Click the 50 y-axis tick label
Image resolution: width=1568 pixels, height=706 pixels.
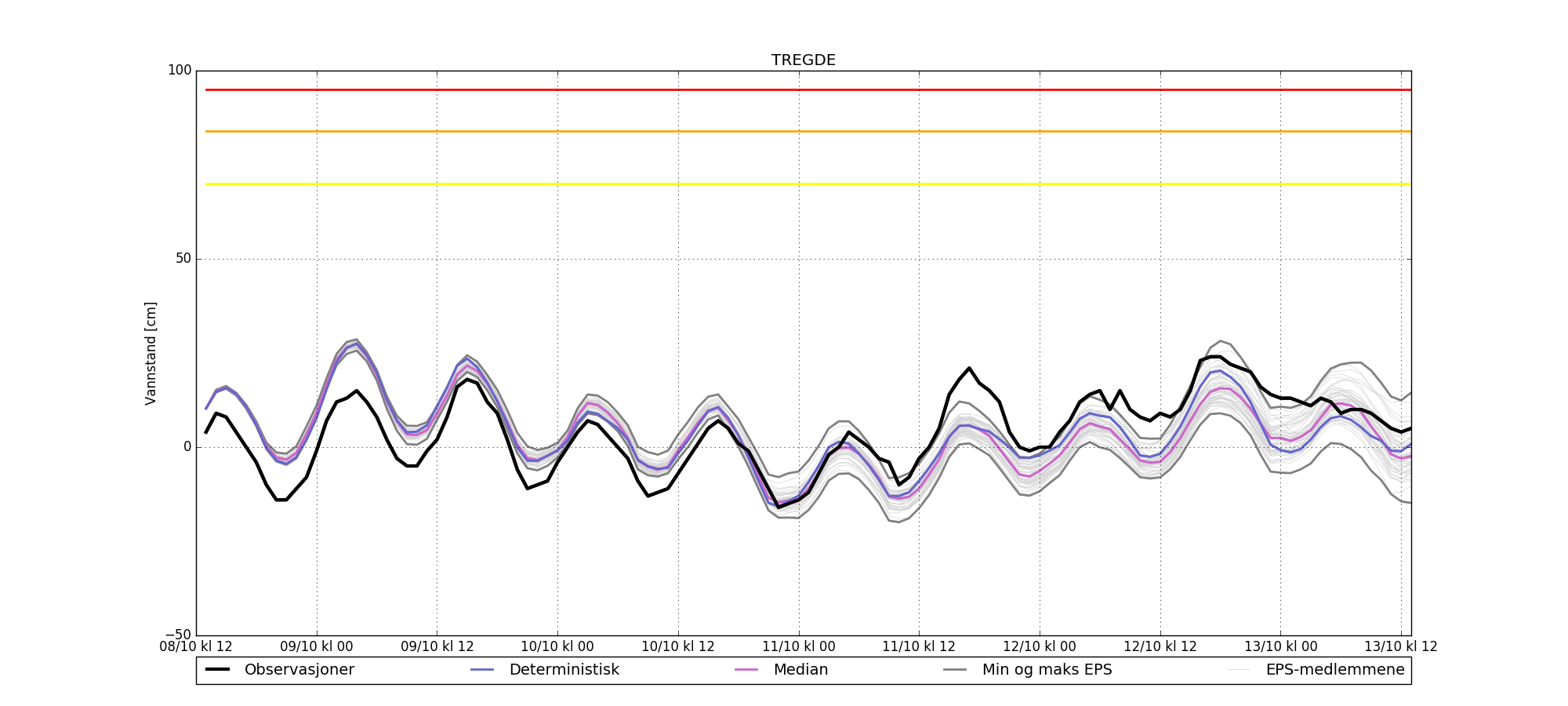pyautogui.click(x=181, y=259)
